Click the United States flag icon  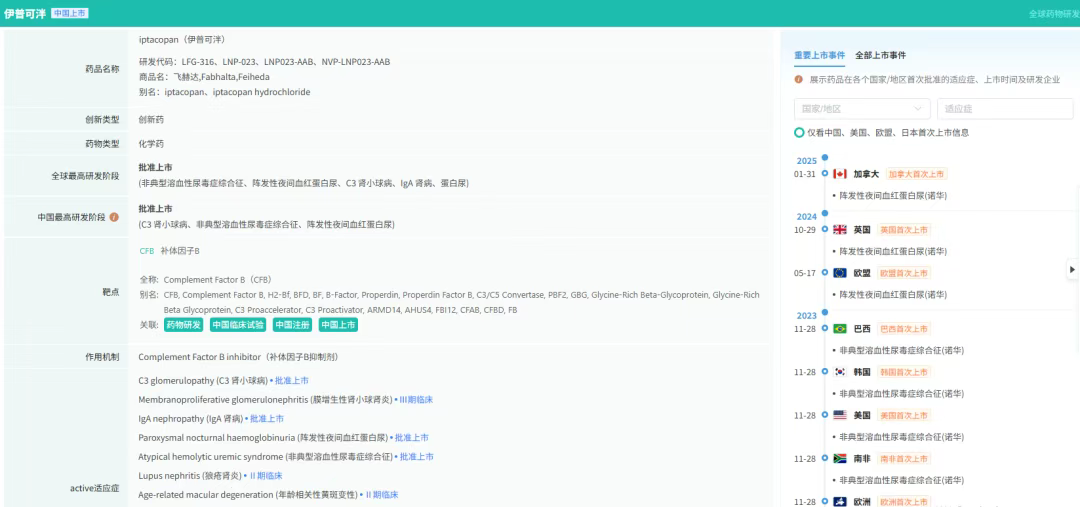(x=840, y=415)
